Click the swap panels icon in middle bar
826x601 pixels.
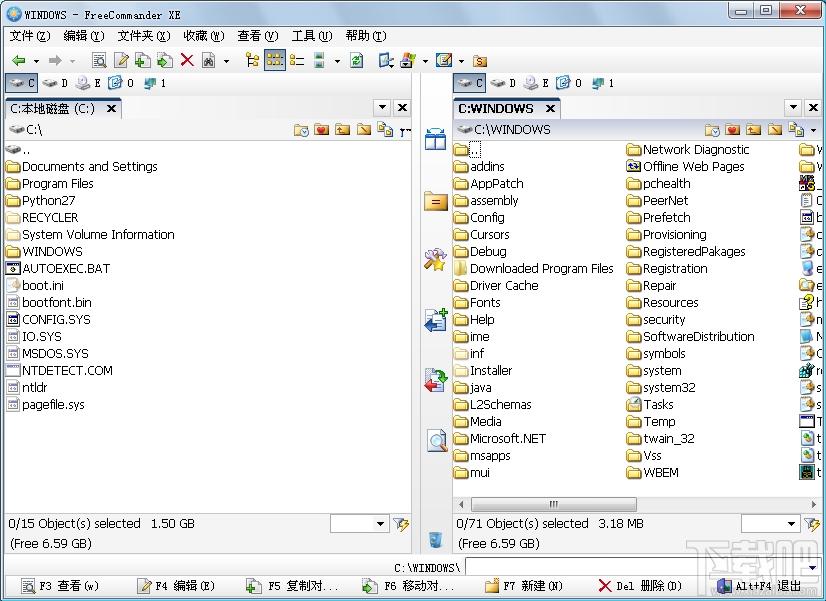click(436, 139)
